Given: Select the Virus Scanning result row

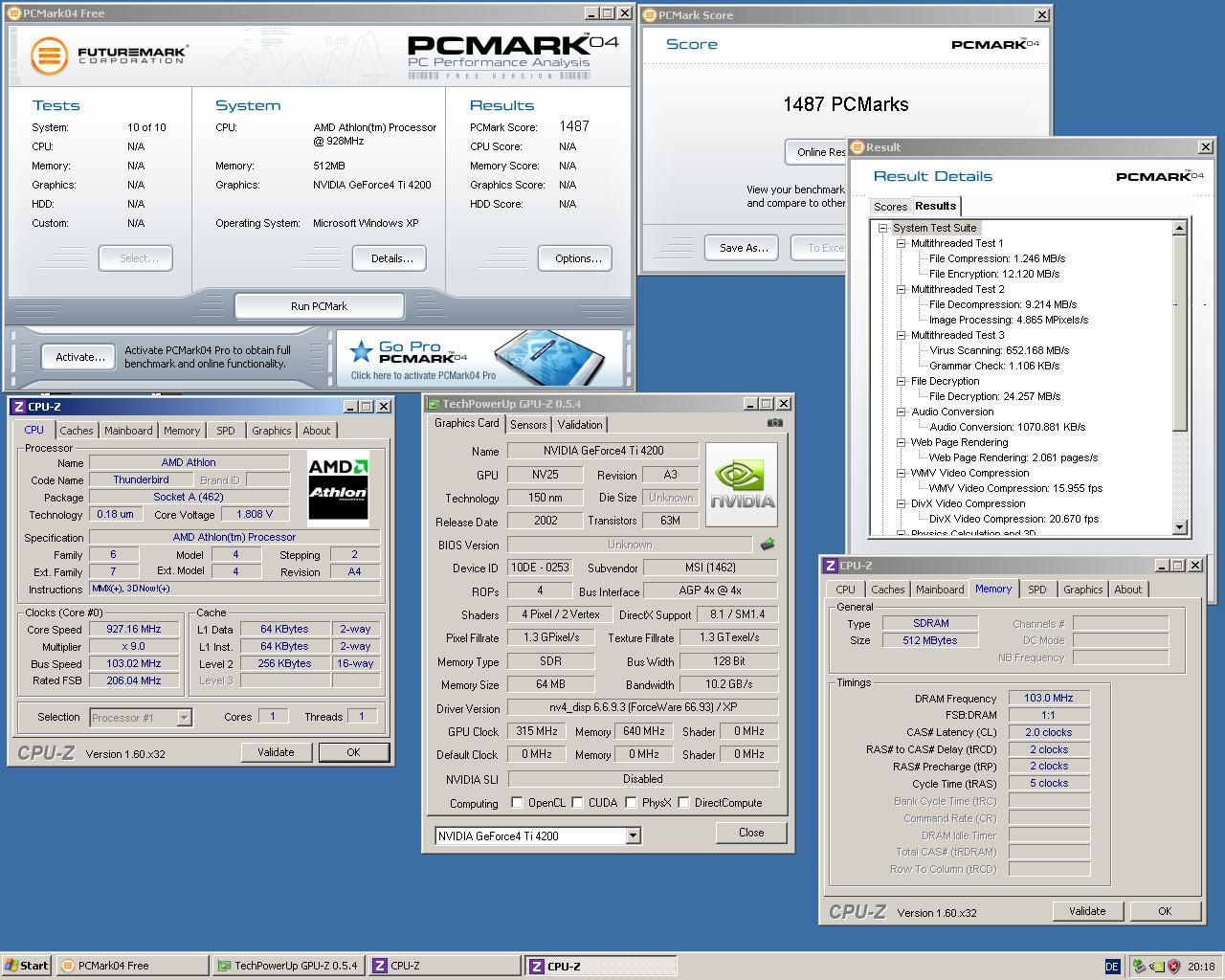Looking at the screenshot, I should [999, 350].
